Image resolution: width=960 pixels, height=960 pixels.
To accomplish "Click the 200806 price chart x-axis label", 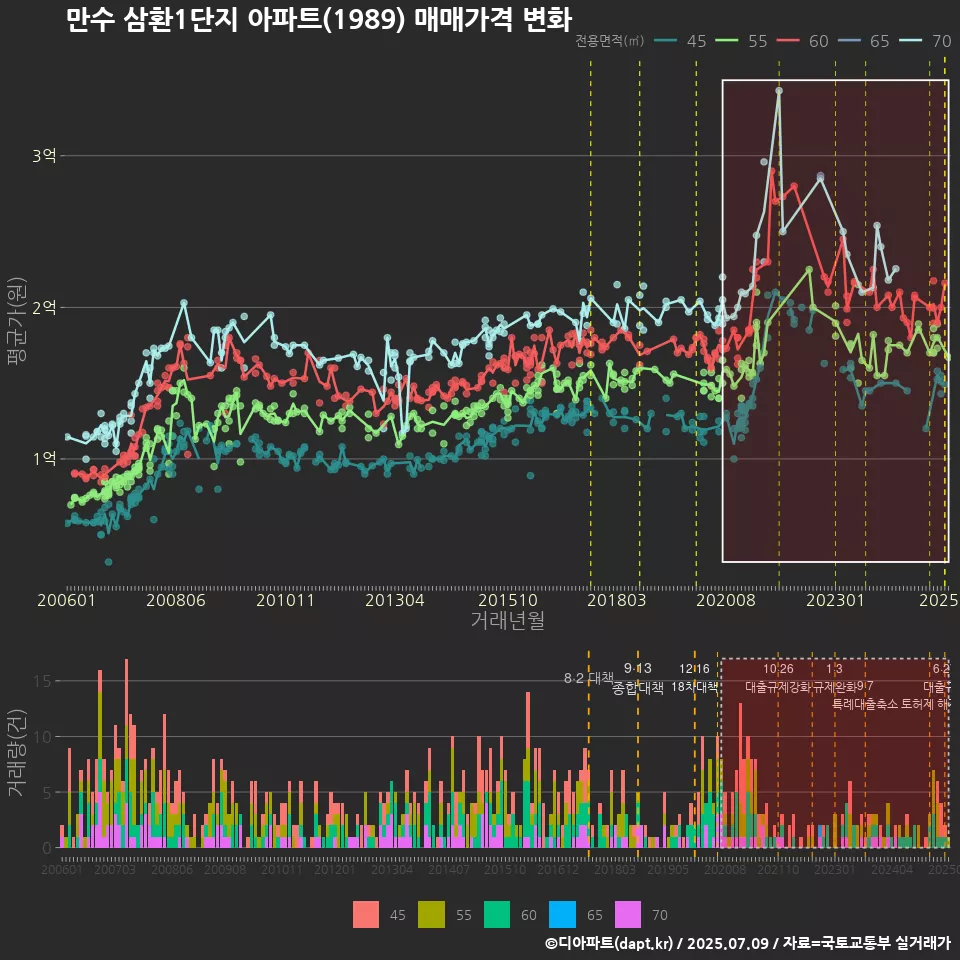I will pyautogui.click(x=176, y=600).
